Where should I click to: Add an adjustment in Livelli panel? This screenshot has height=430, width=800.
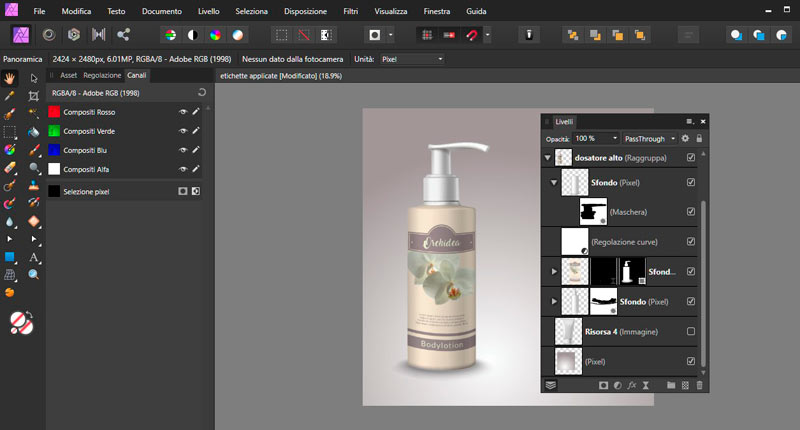pos(618,386)
